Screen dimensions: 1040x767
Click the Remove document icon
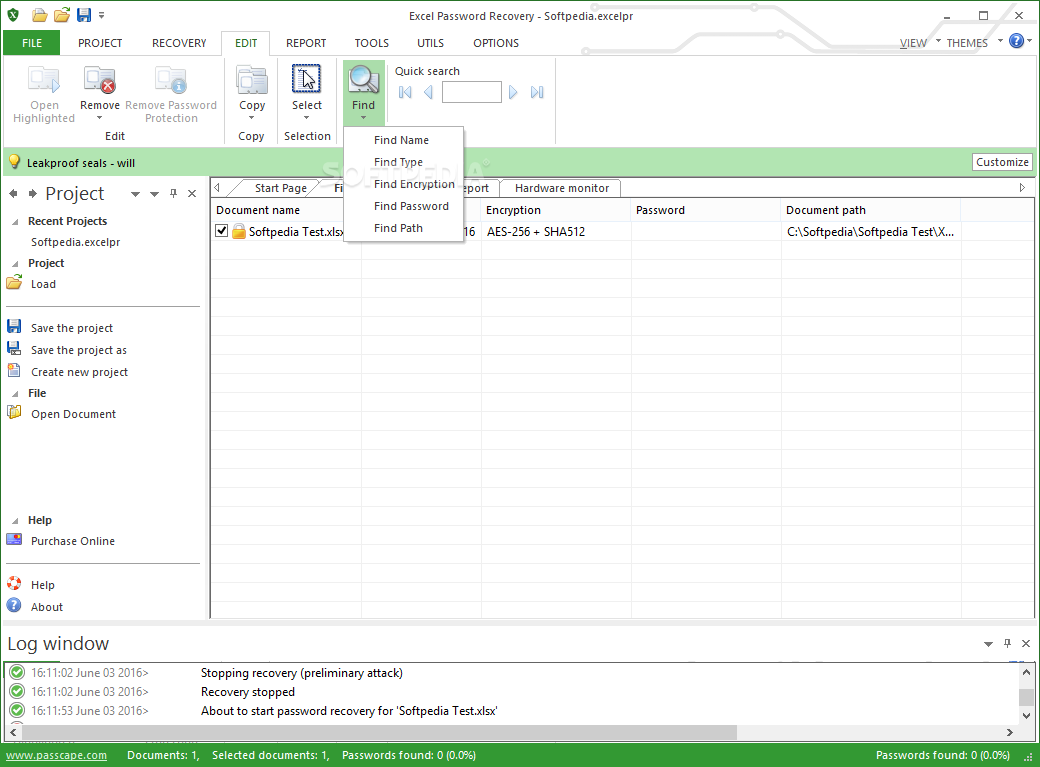pos(99,79)
